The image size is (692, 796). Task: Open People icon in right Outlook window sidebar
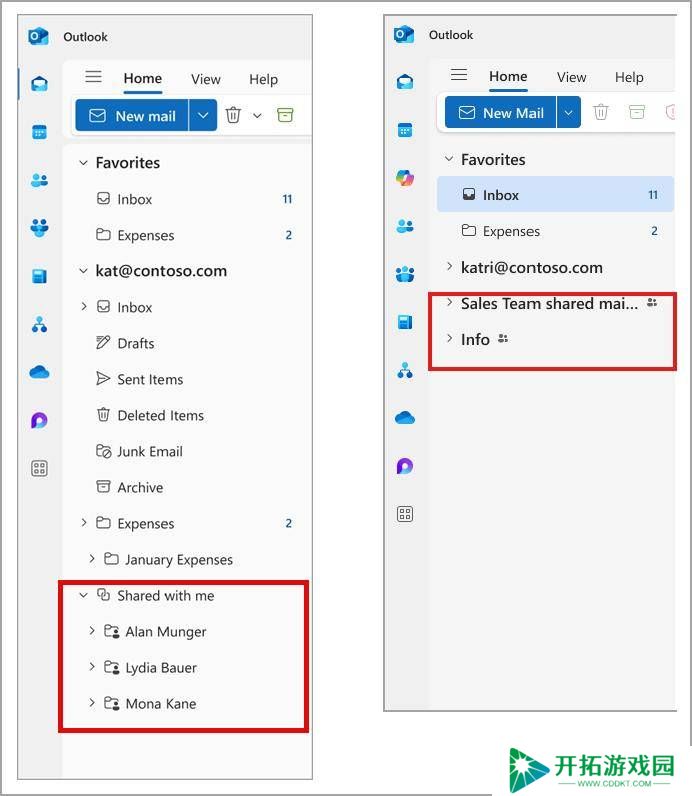point(405,226)
